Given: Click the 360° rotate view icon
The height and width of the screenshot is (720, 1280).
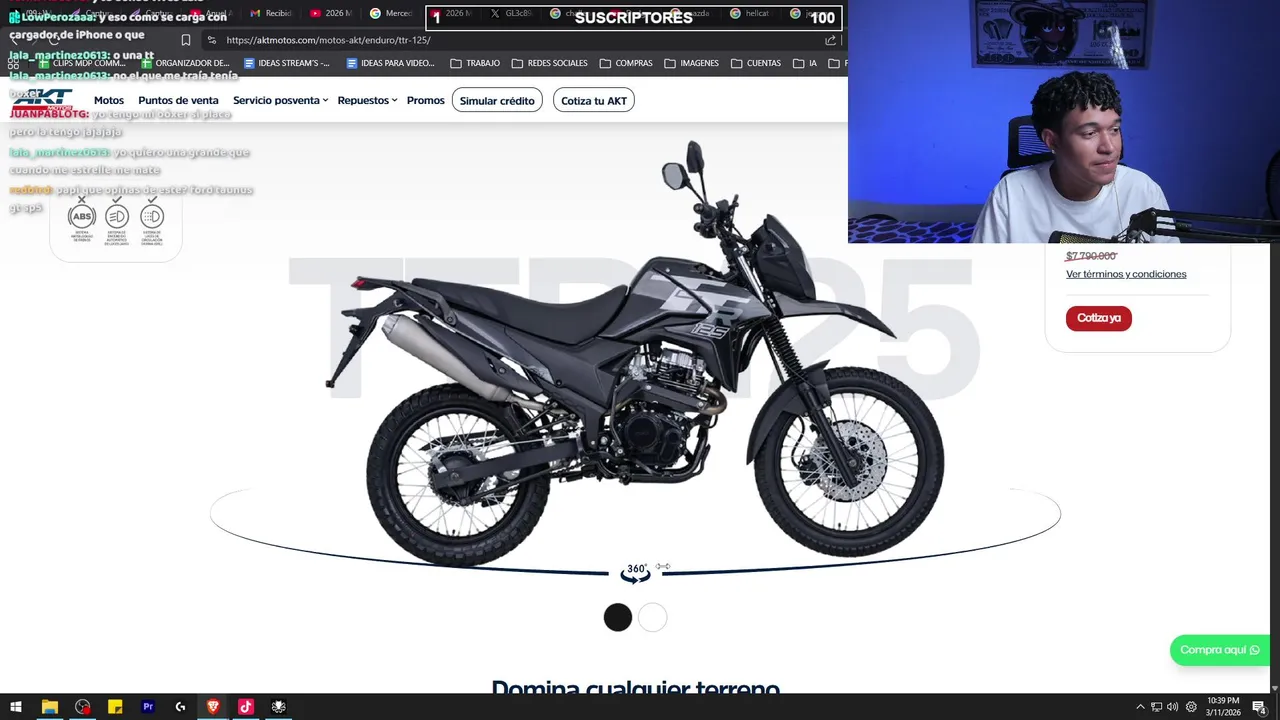Looking at the screenshot, I should tap(636, 572).
